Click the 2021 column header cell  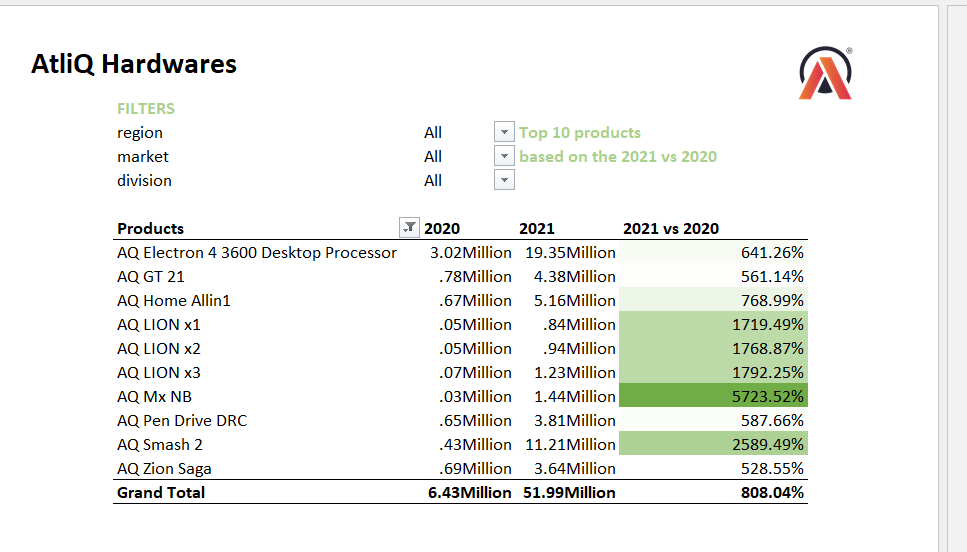tap(537, 228)
